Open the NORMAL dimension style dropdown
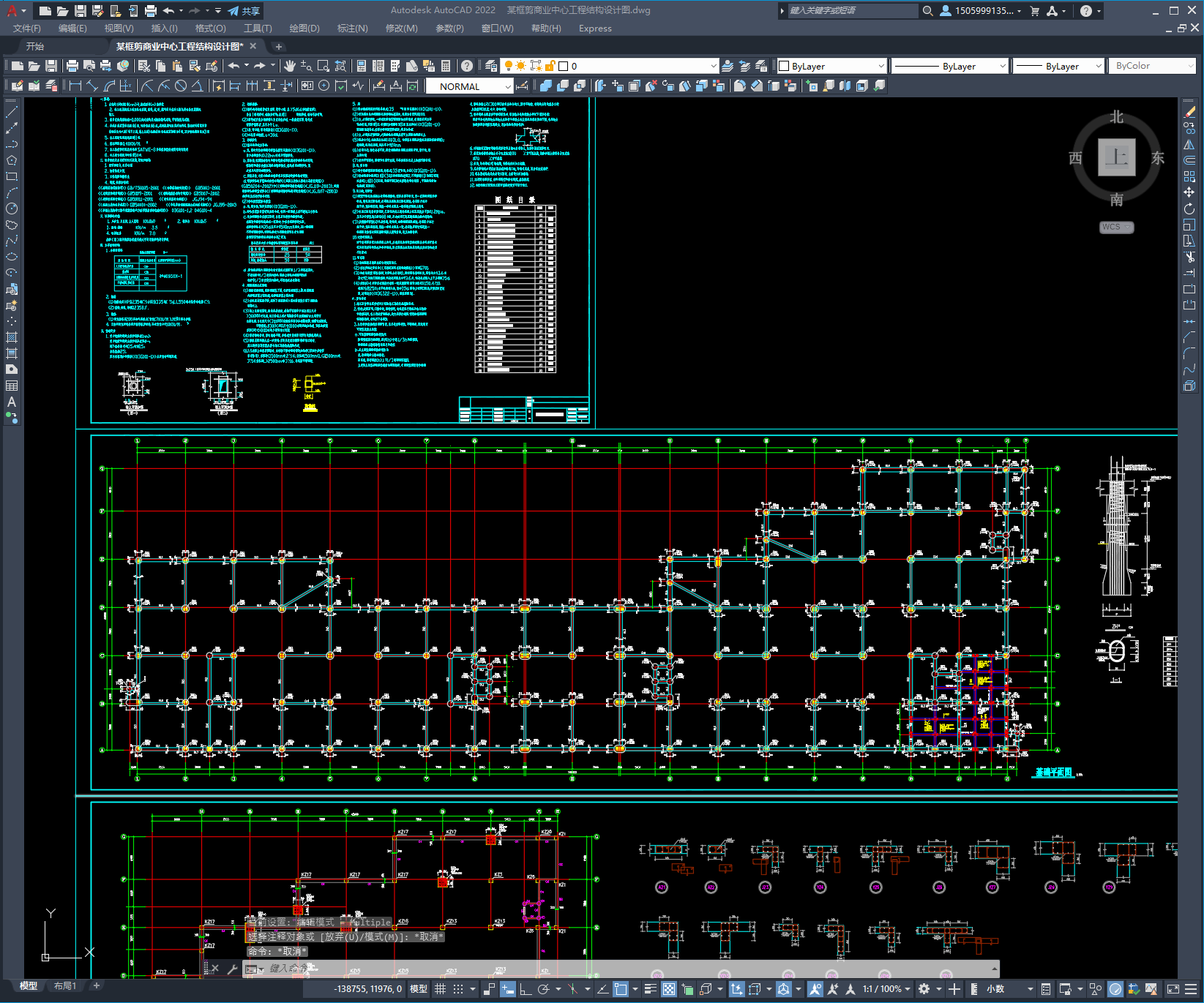This screenshot has height=1003, width=1204. click(469, 86)
